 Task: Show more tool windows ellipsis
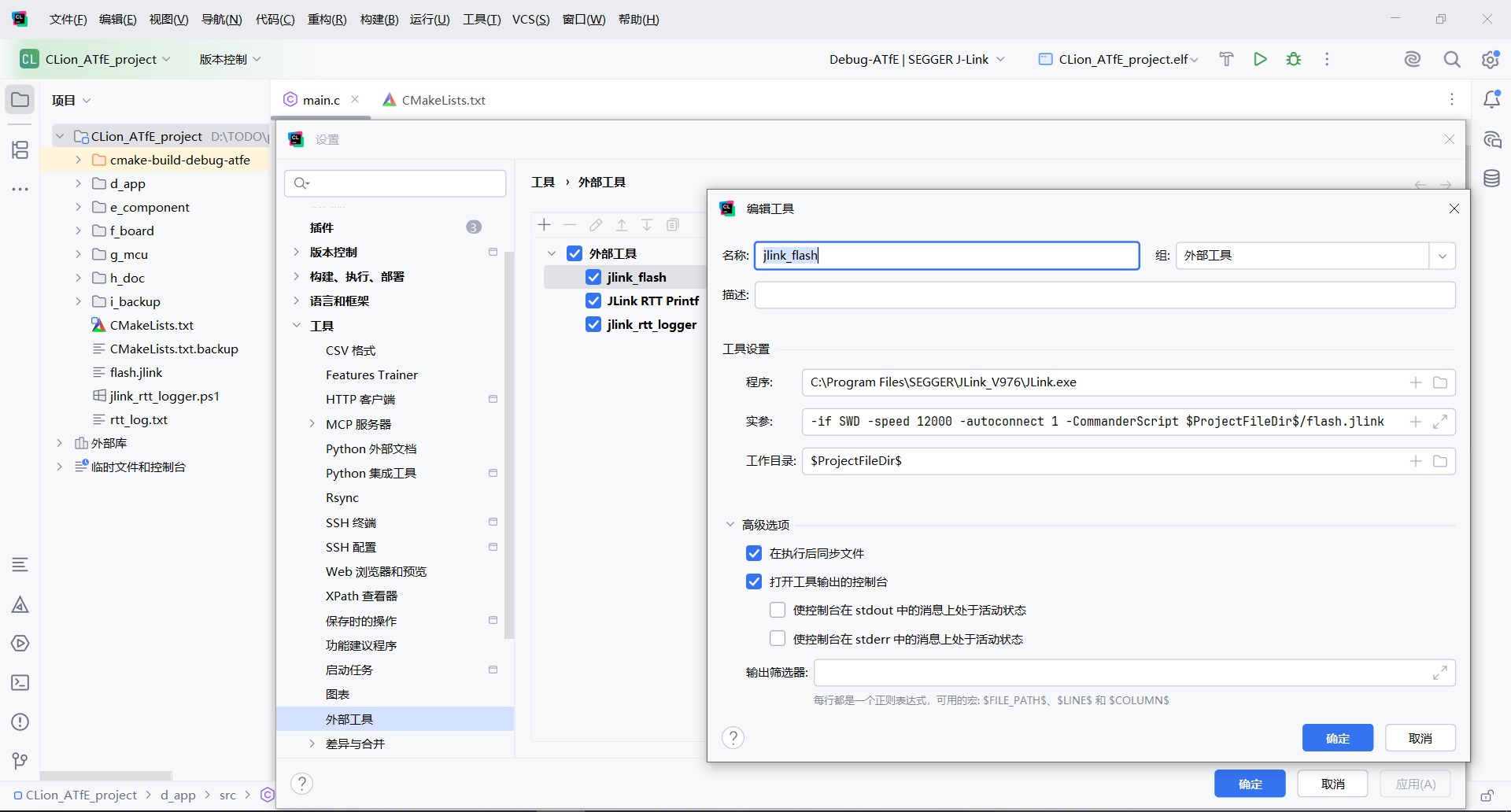20,189
